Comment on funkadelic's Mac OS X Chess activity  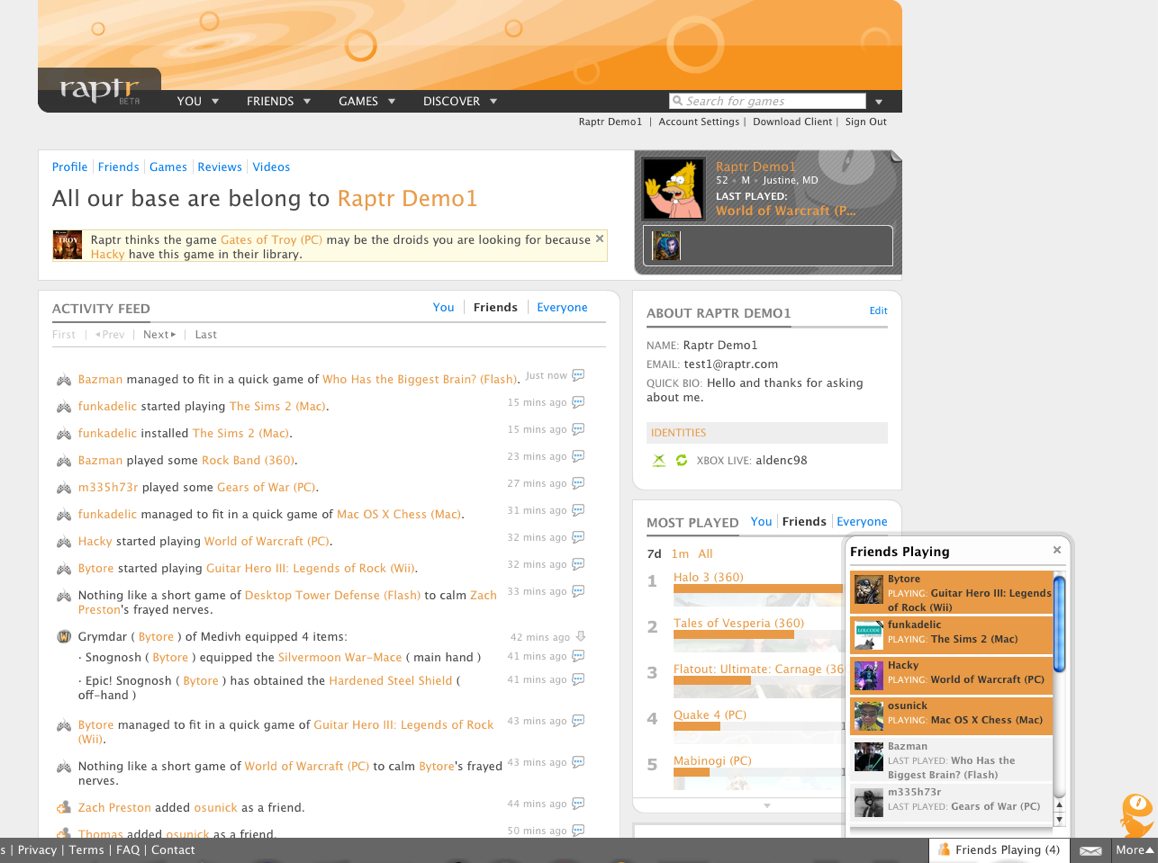[x=578, y=510]
